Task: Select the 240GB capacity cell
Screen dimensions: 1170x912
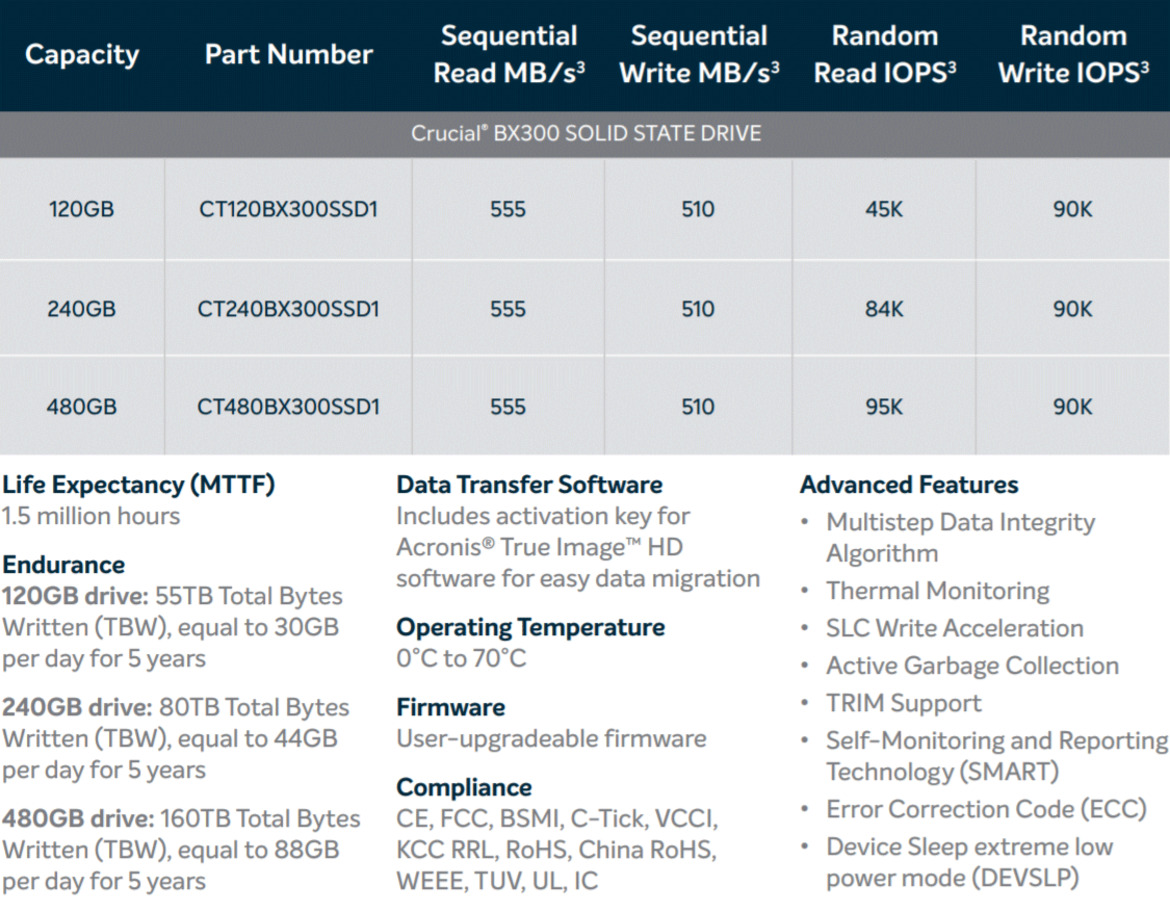Action: pyautogui.click(x=81, y=309)
